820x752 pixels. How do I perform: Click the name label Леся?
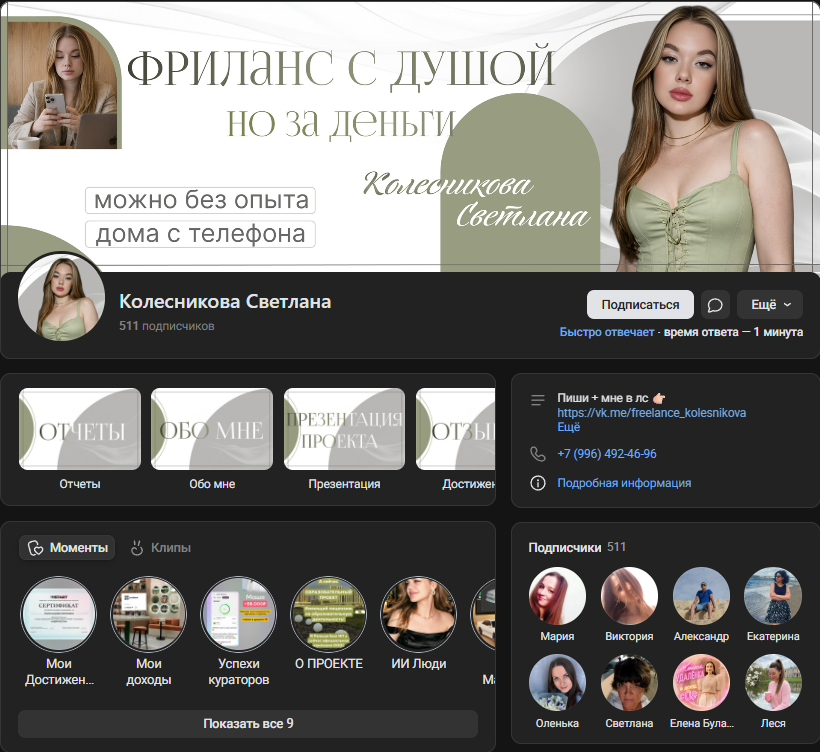(x=773, y=723)
